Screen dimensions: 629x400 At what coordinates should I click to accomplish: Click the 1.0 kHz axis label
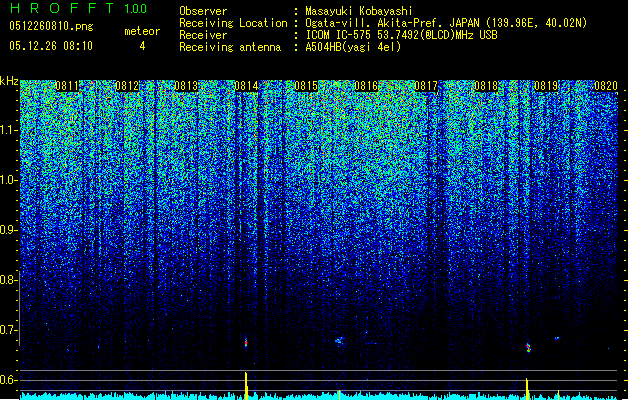point(8,180)
